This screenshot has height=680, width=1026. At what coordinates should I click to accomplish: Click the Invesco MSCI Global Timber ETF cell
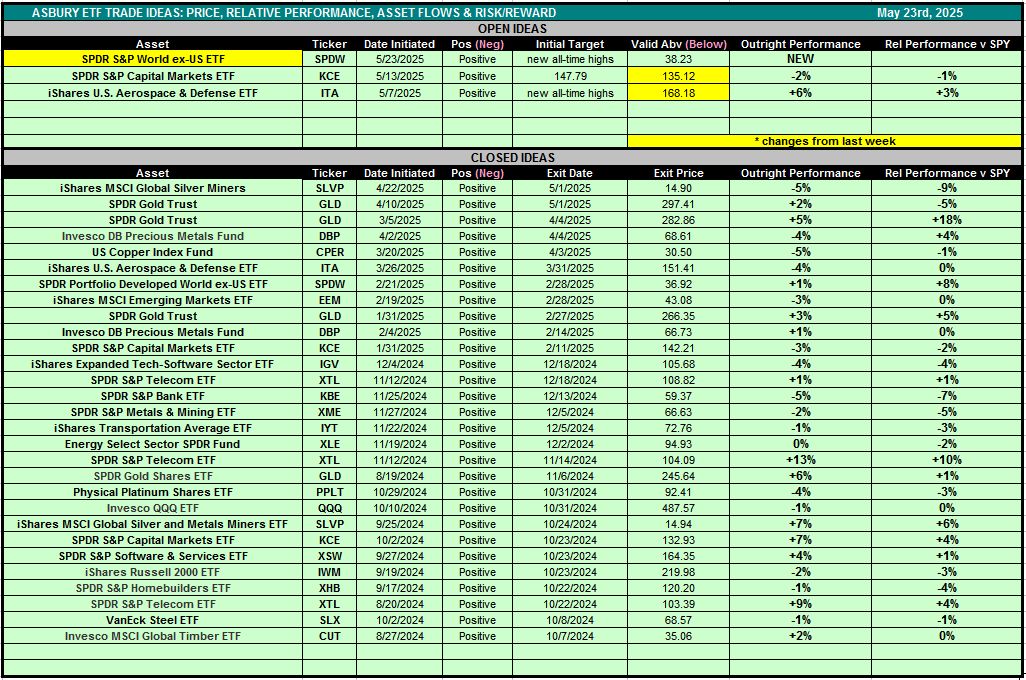(x=153, y=636)
